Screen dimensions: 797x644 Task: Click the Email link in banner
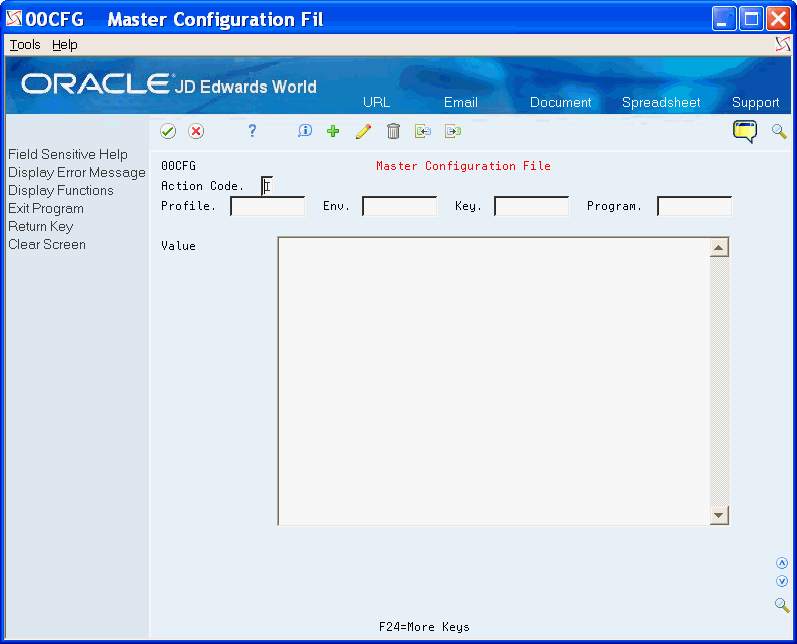click(461, 102)
